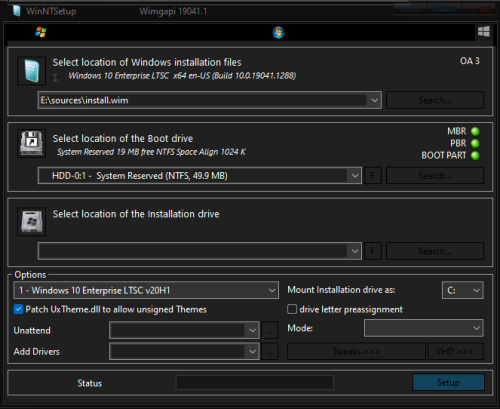Screen dimensions: 500x409
Task: Open the VHD >>> options
Action: 455,351
